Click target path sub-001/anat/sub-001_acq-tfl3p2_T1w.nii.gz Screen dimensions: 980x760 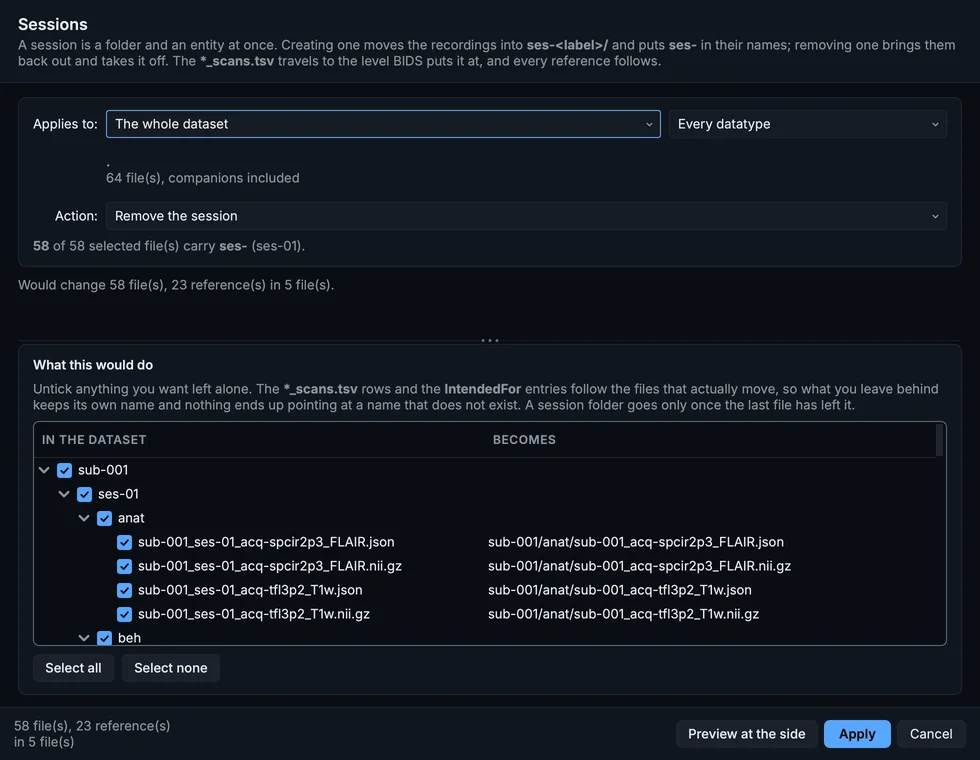click(623, 614)
